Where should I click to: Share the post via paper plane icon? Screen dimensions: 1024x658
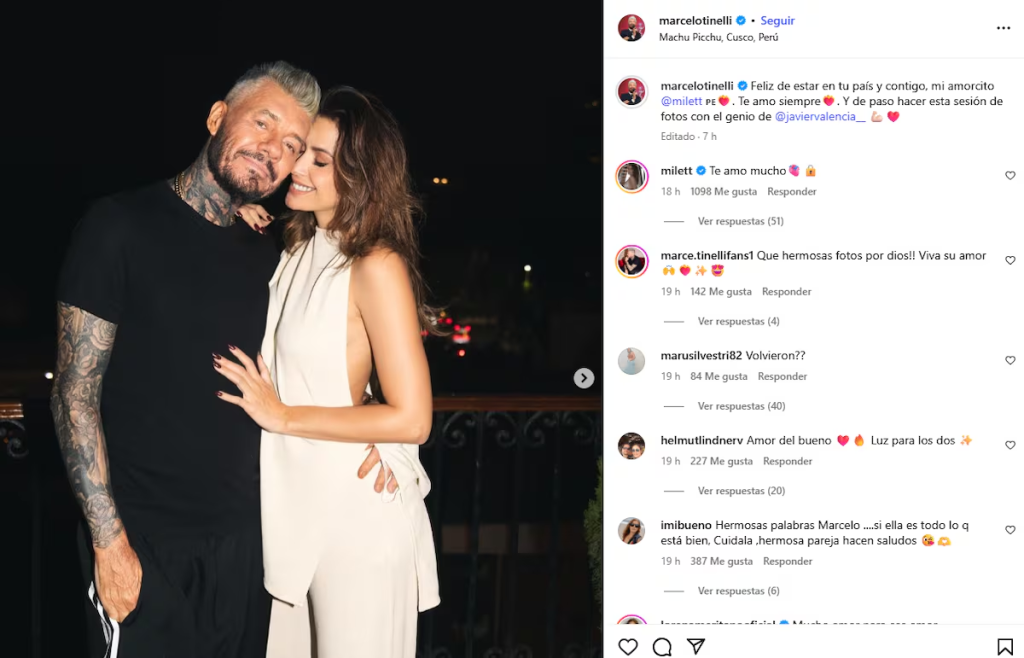pyautogui.click(x=696, y=647)
